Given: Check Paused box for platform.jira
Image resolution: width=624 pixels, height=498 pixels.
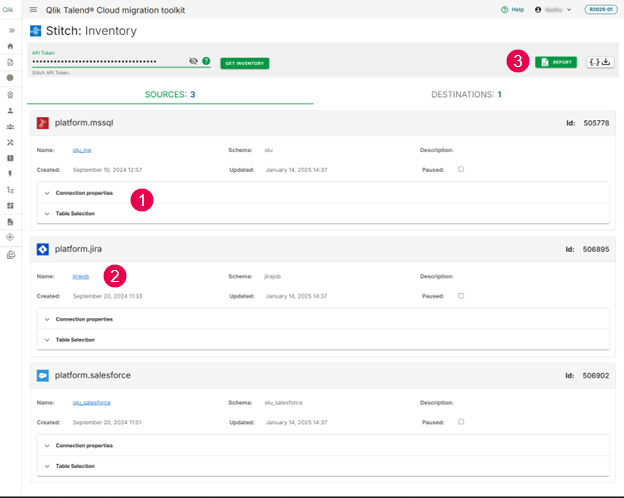Looking at the screenshot, I should 461,296.
